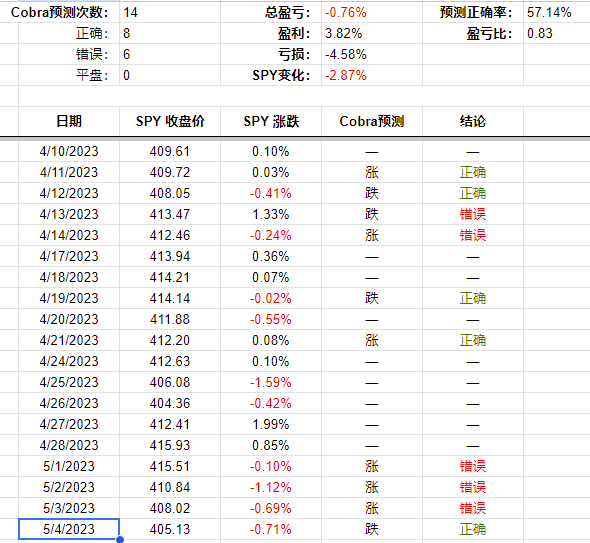Select closing price 413.47 cell

(x=170, y=214)
